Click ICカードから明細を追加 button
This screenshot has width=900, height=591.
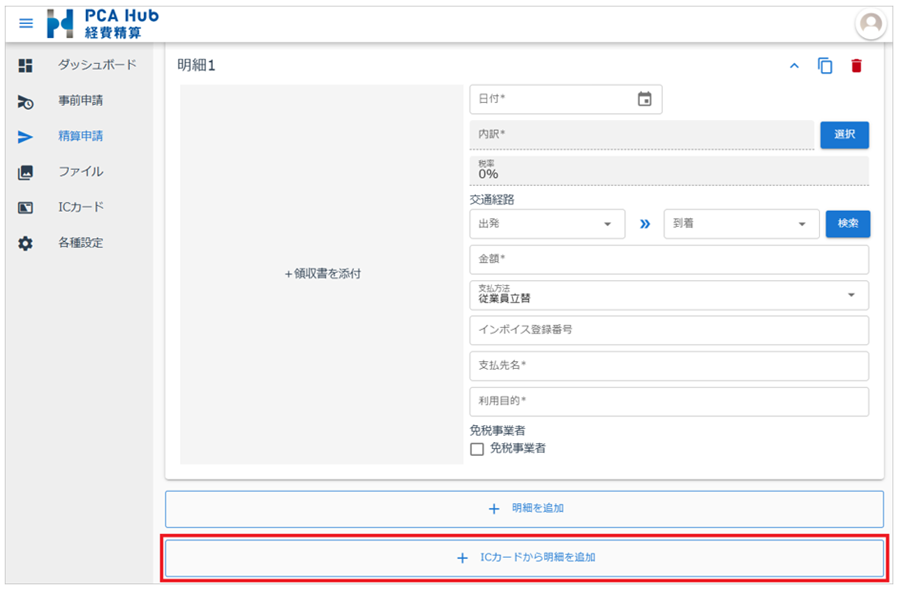coord(524,557)
